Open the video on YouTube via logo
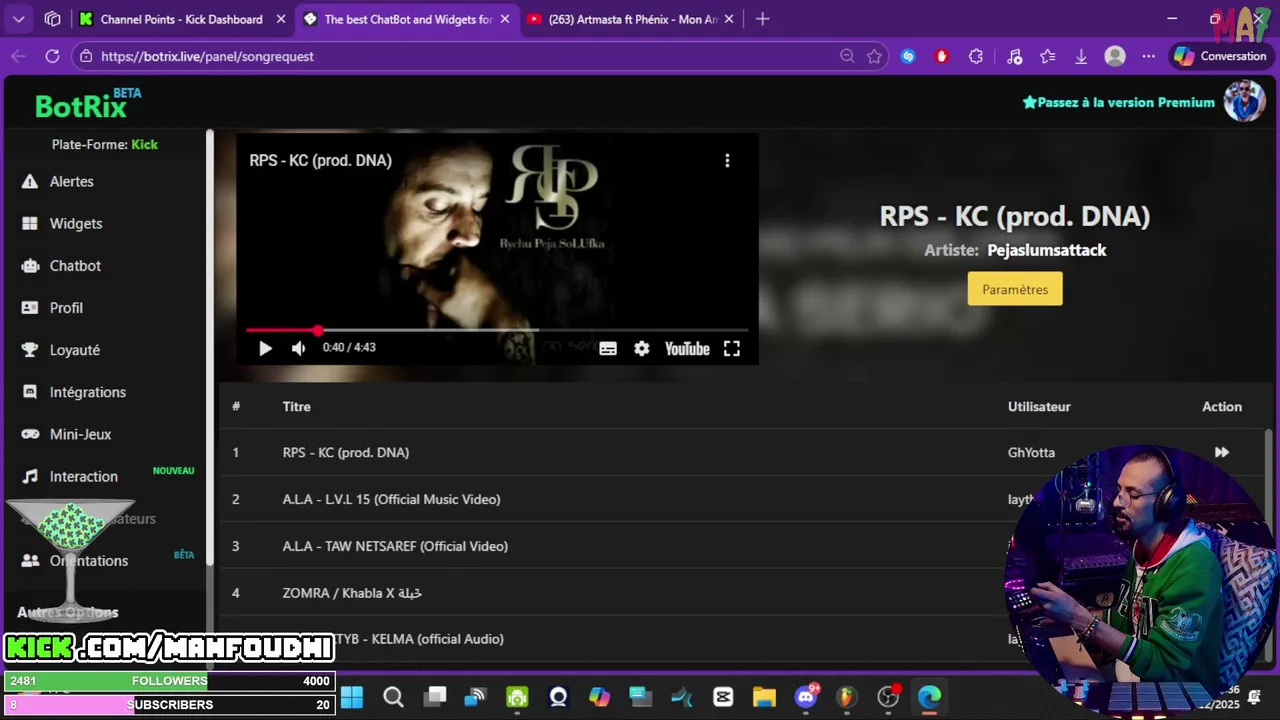The width and height of the screenshot is (1280, 720). click(687, 348)
